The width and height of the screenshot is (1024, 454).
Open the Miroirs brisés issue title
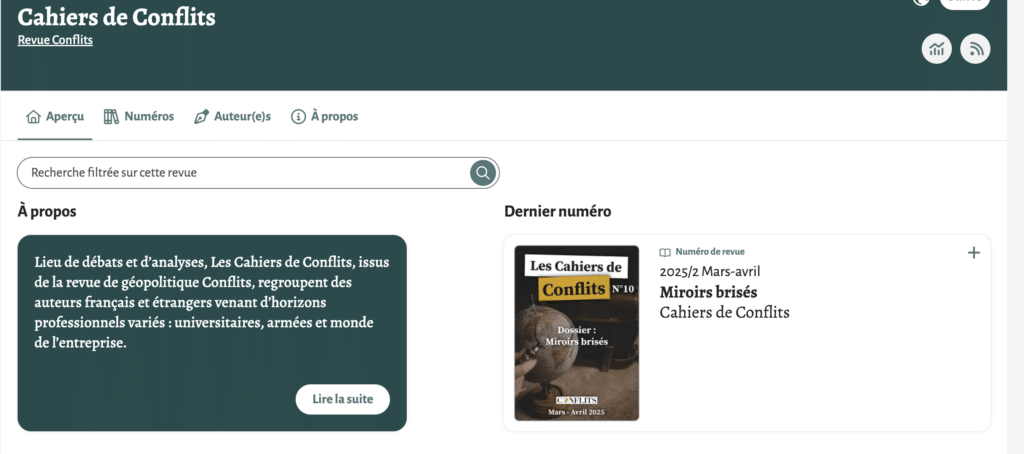(708, 291)
